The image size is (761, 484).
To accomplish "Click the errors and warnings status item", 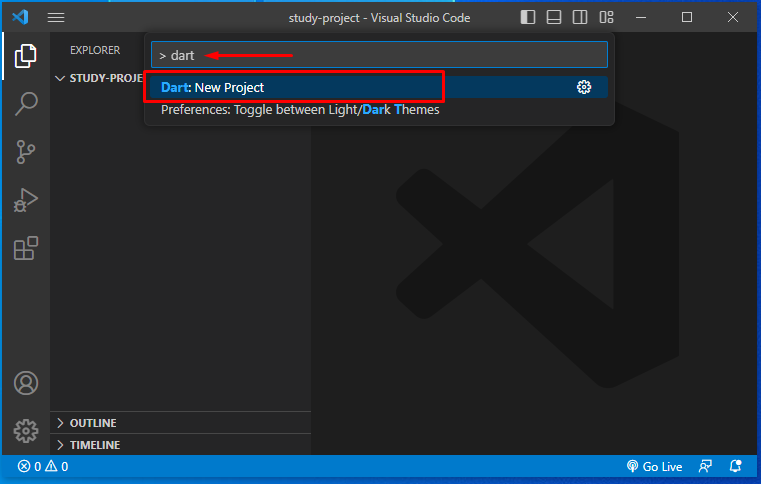I will pyautogui.click(x=43, y=467).
